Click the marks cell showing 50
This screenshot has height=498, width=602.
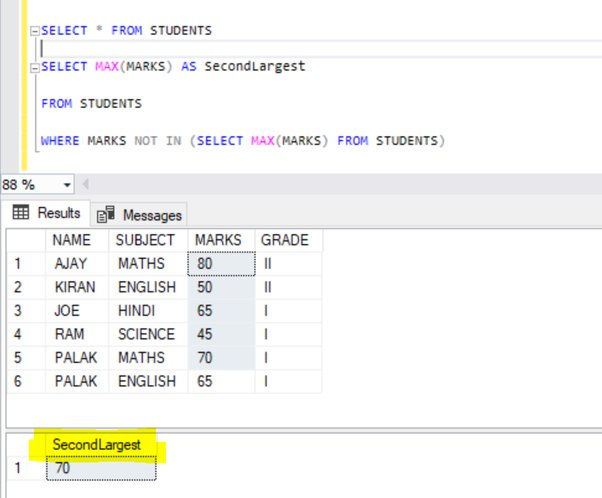(x=221, y=287)
